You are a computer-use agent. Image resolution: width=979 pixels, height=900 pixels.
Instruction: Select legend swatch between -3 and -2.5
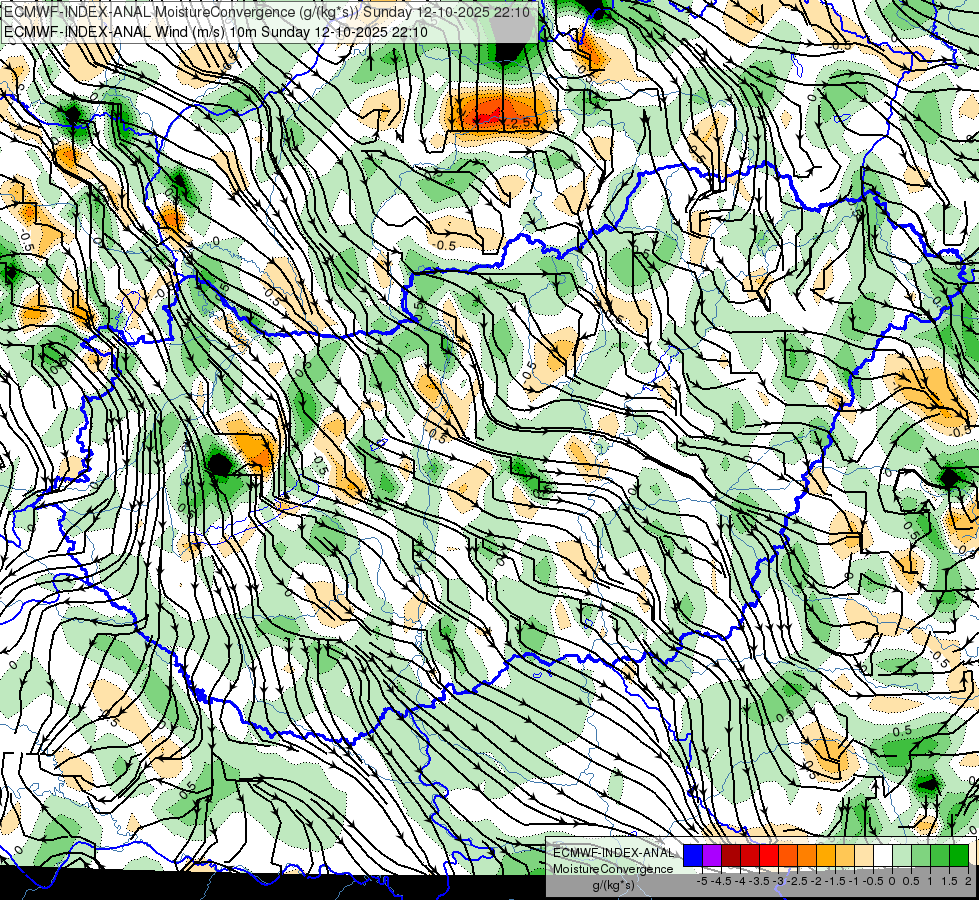(788, 856)
